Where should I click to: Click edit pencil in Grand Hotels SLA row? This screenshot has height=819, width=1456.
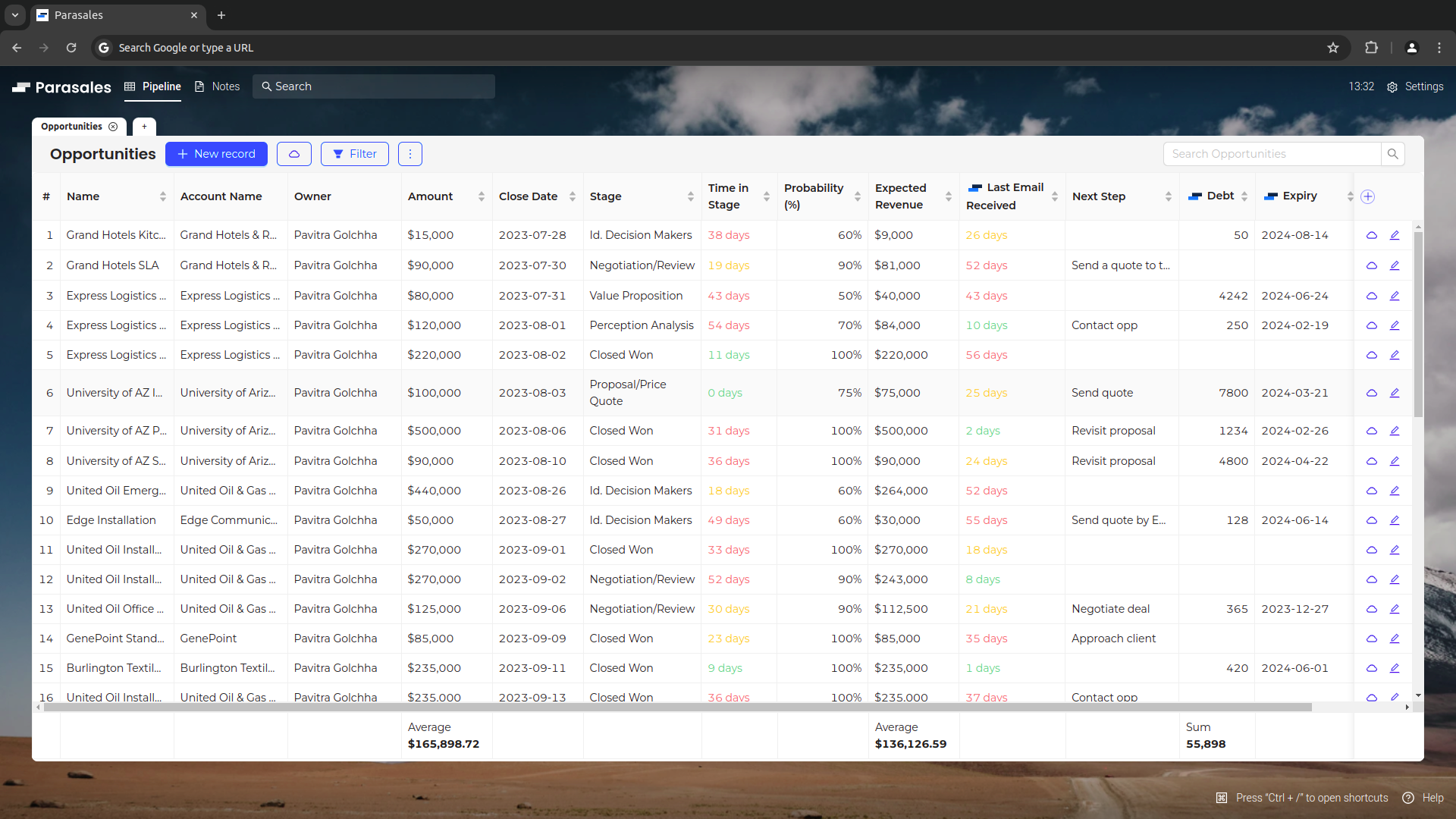click(1395, 265)
